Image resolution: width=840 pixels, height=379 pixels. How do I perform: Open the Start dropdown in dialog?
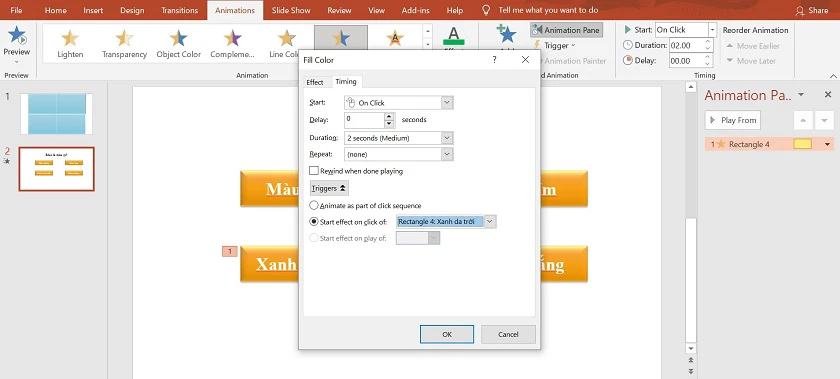click(x=447, y=102)
